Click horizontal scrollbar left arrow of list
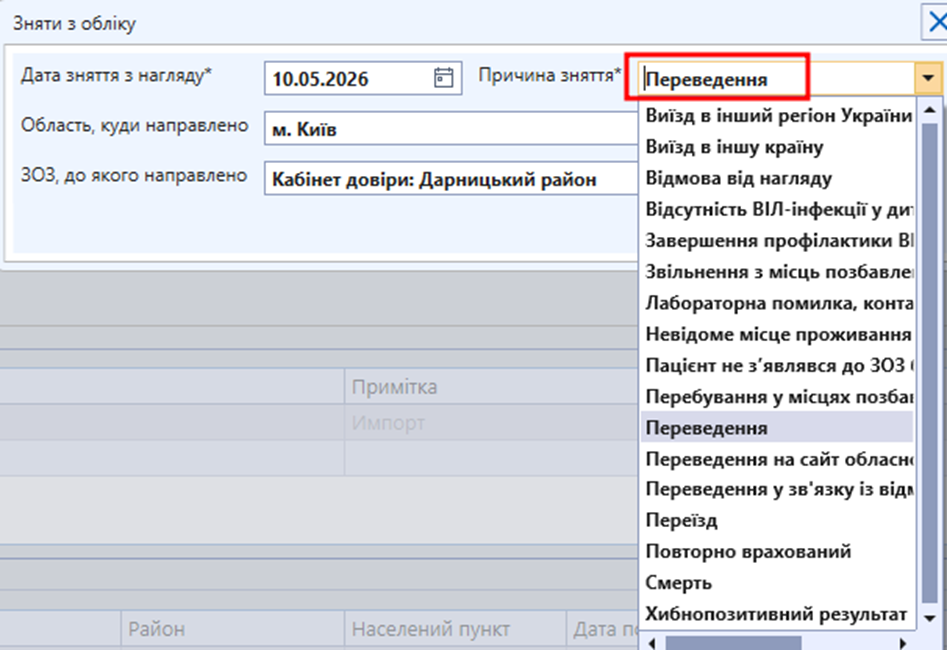 (652, 643)
